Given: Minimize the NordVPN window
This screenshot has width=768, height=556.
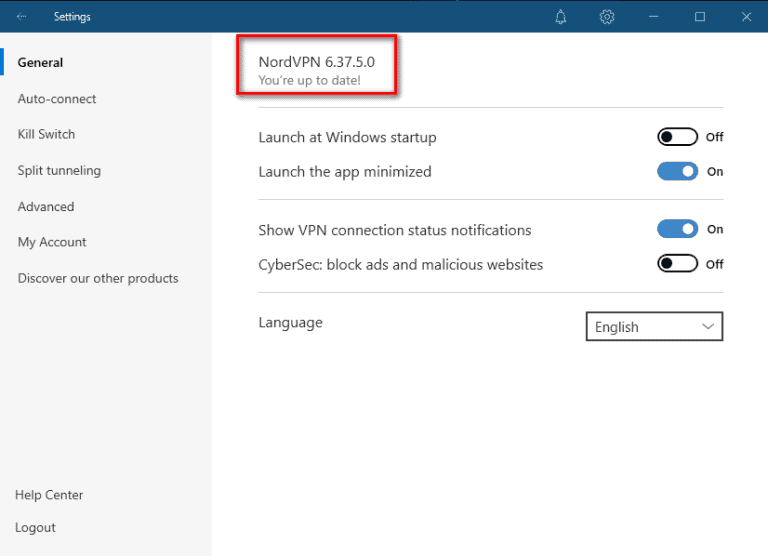Looking at the screenshot, I should pyautogui.click(x=654, y=17).
